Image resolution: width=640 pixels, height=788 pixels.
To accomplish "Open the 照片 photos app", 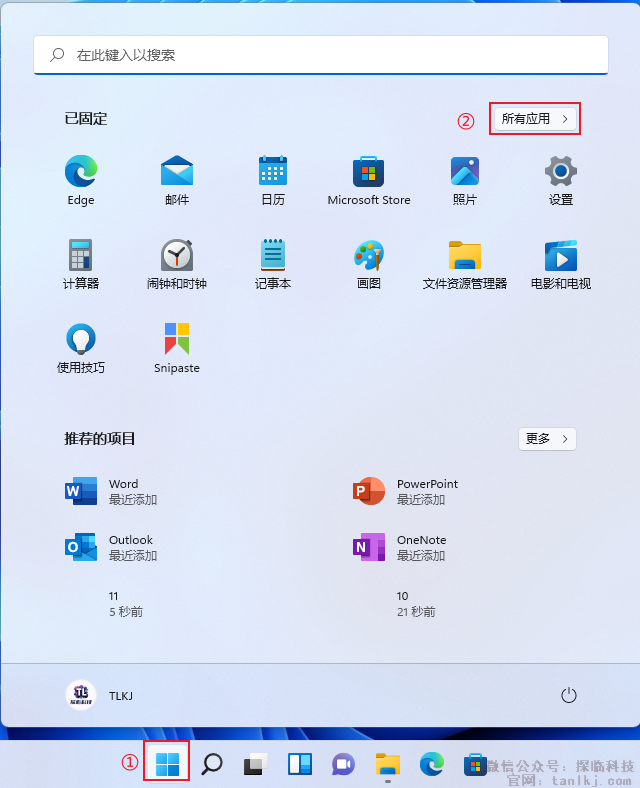I will point(465,179).
